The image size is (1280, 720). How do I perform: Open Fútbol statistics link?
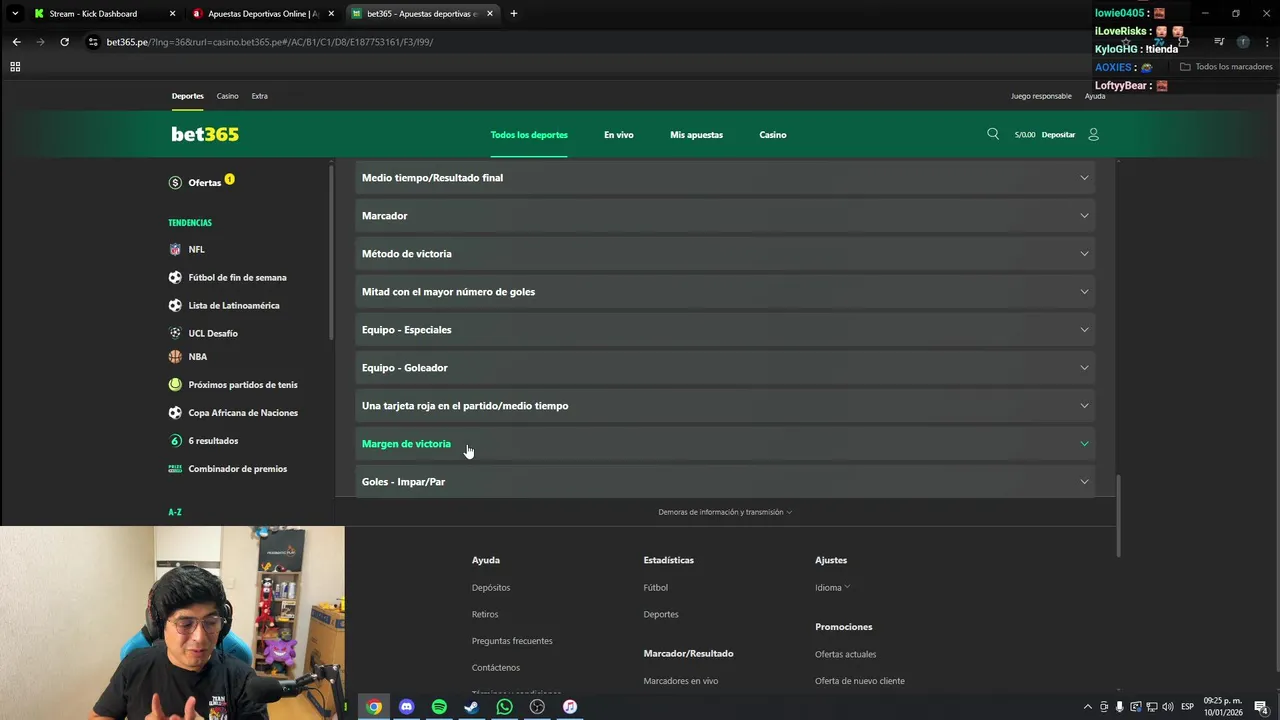point(656,588)
